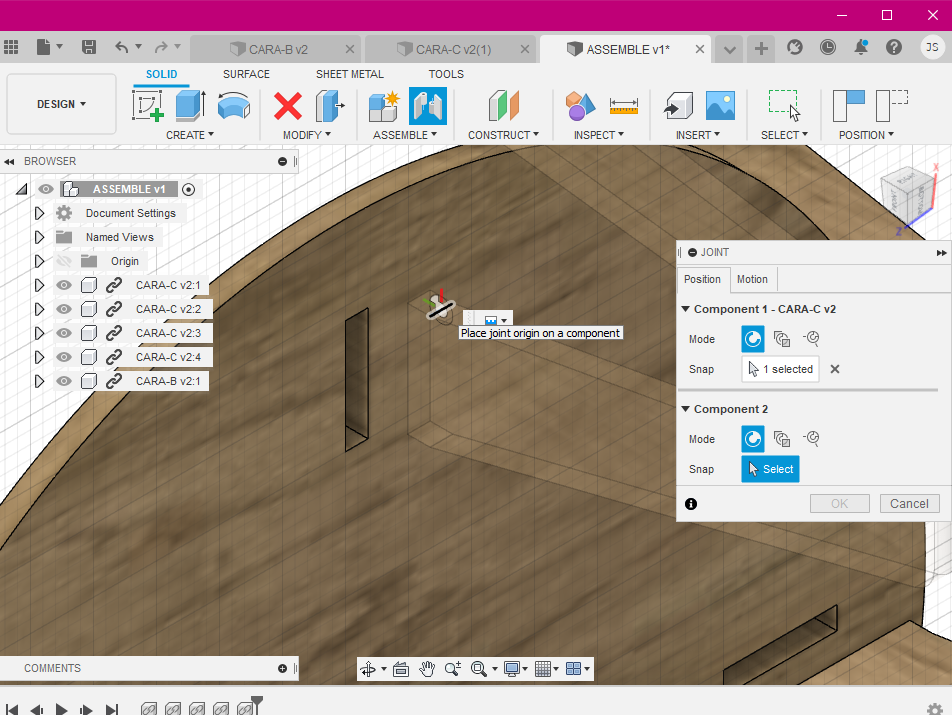Choose Between Two Faces mode for Component 2
The image size is (952, 715).
pyautogui.click(x=781, y=439)
